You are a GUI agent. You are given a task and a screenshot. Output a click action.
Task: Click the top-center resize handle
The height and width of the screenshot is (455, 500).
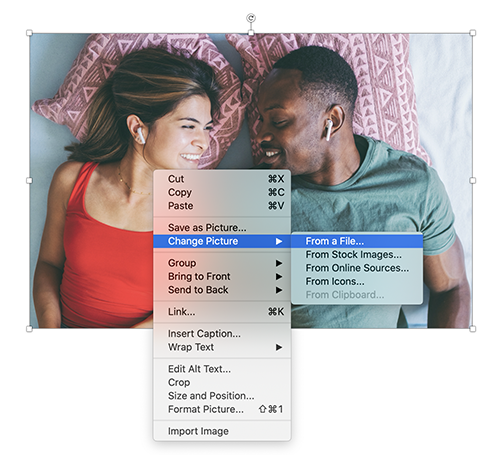251,33
